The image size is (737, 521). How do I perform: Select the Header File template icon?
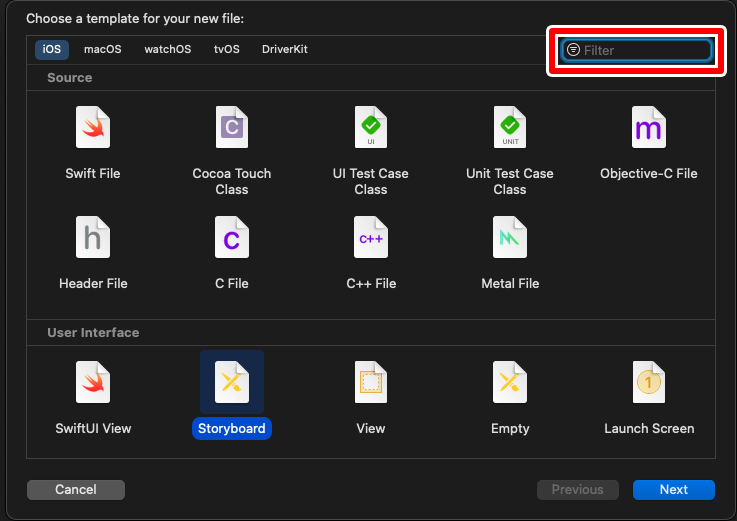click(93, 237)
